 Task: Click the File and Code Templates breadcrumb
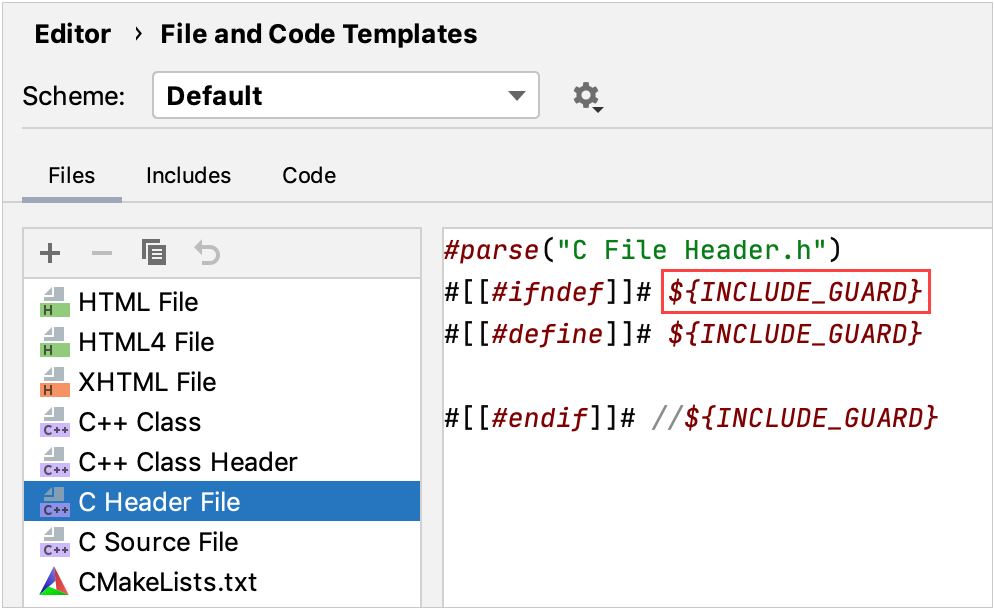[318, 33]
